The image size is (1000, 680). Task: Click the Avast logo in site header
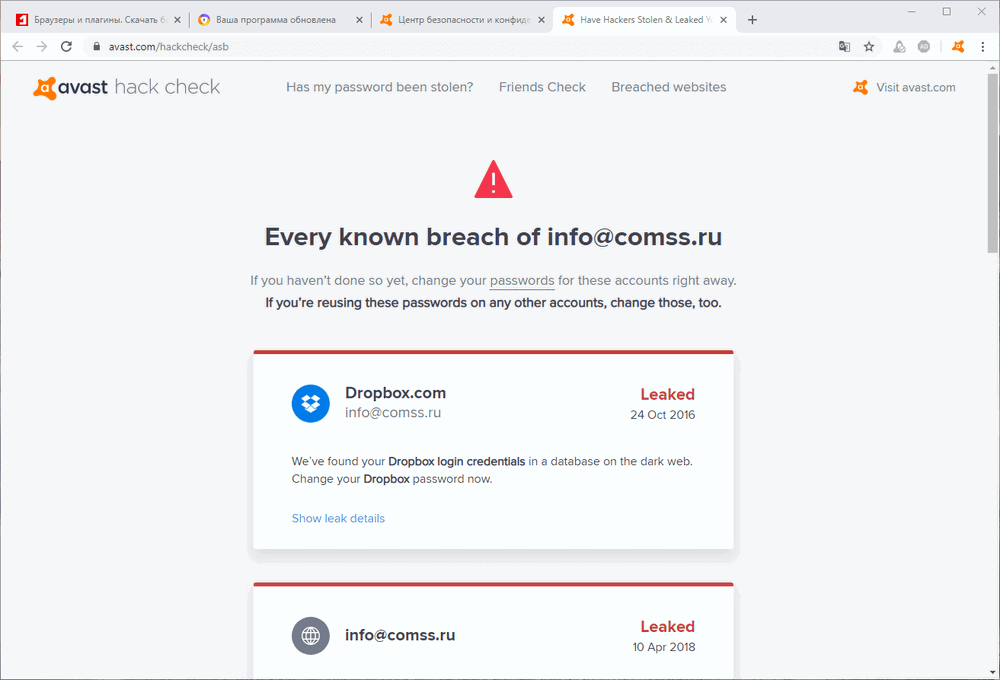(47, 88)
